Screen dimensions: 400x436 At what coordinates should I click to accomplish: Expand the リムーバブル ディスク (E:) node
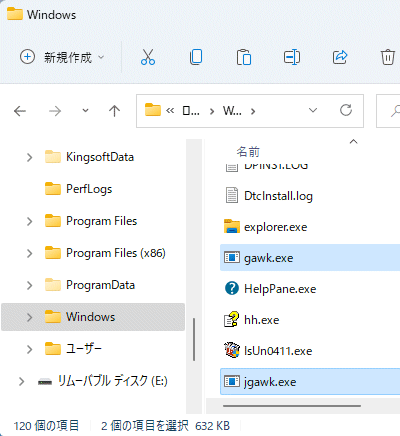[21, 381]
